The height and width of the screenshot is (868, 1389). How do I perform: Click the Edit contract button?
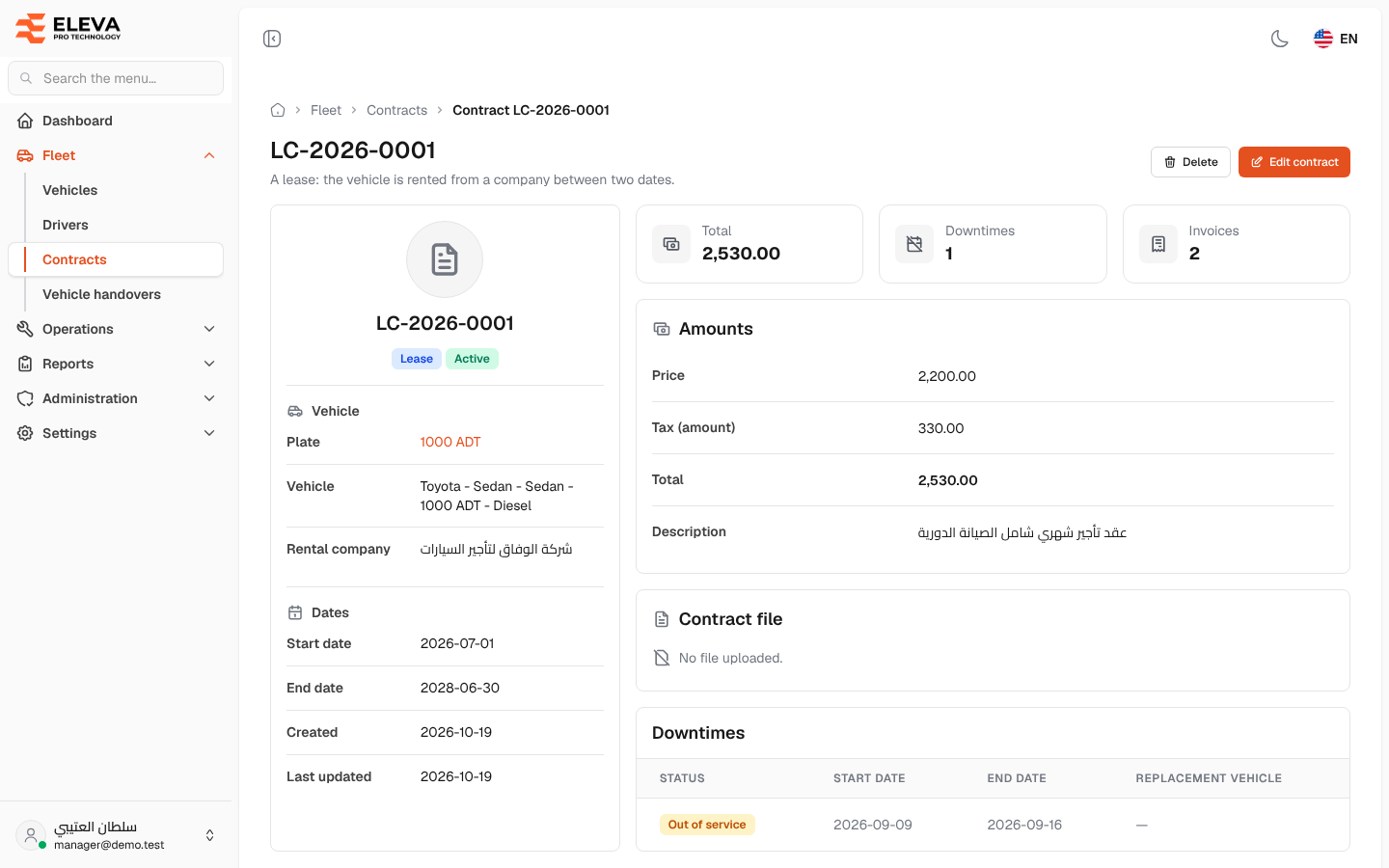(x=1294, y=162)
